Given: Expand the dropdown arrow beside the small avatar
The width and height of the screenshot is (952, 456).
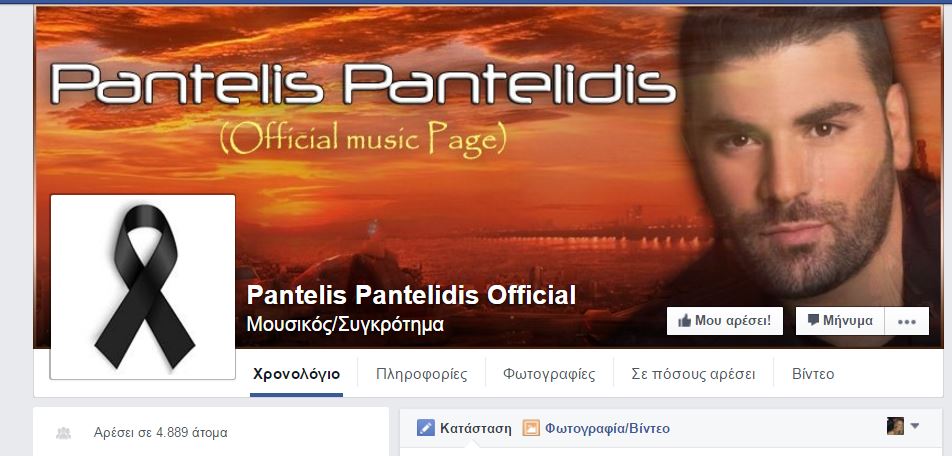Looking at the screenshot, I should 914,426.
